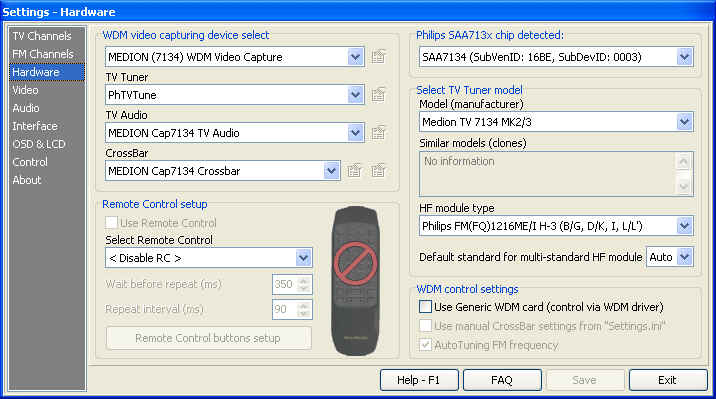Open properties icon next to WDM Video Capture dropdown
The width and height of the screenshot is (716, 399).
coord(379,57)
